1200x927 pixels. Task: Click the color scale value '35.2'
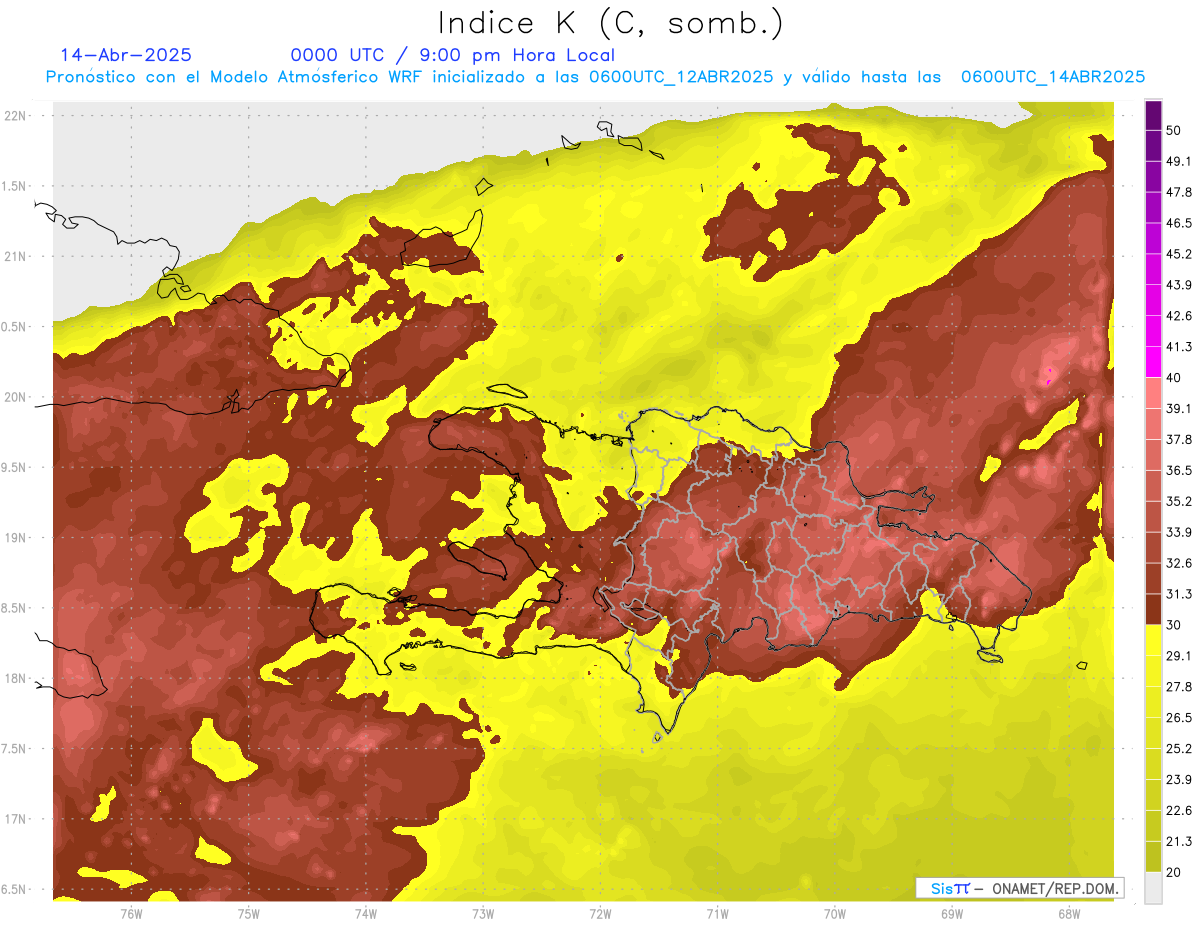tap(1179, 501)
